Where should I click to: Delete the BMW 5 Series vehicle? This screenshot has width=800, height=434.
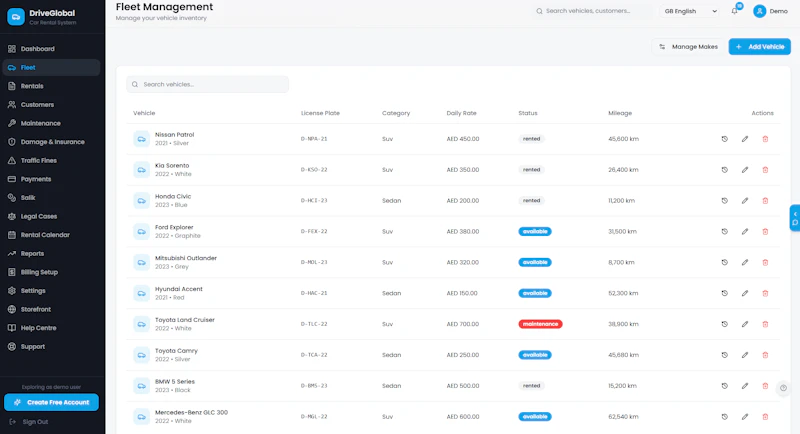click(765, 386)
